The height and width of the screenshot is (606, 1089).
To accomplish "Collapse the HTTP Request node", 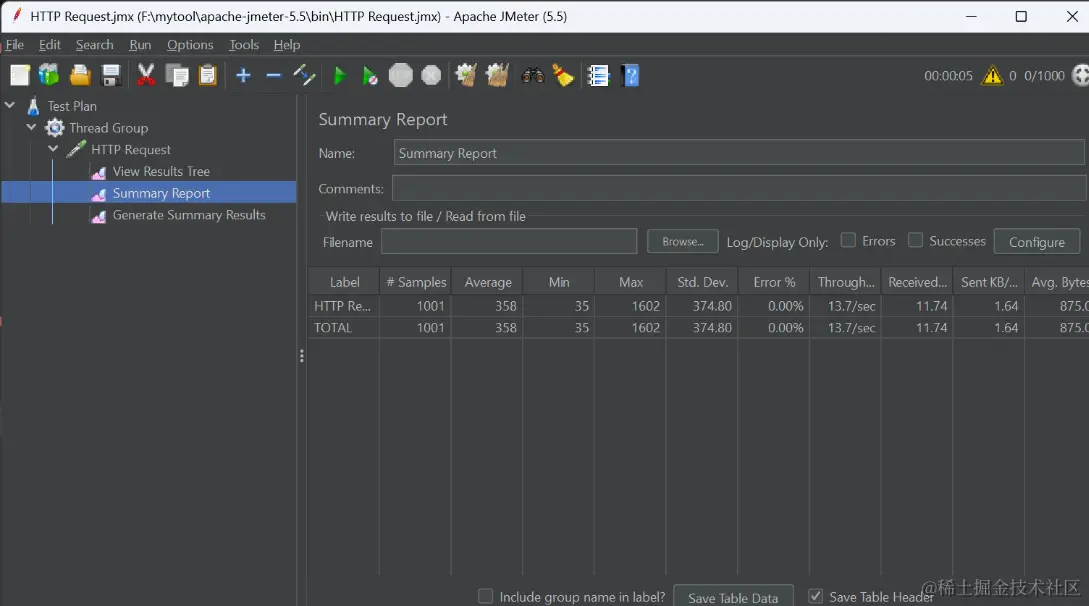I will (x=53, y=149).
